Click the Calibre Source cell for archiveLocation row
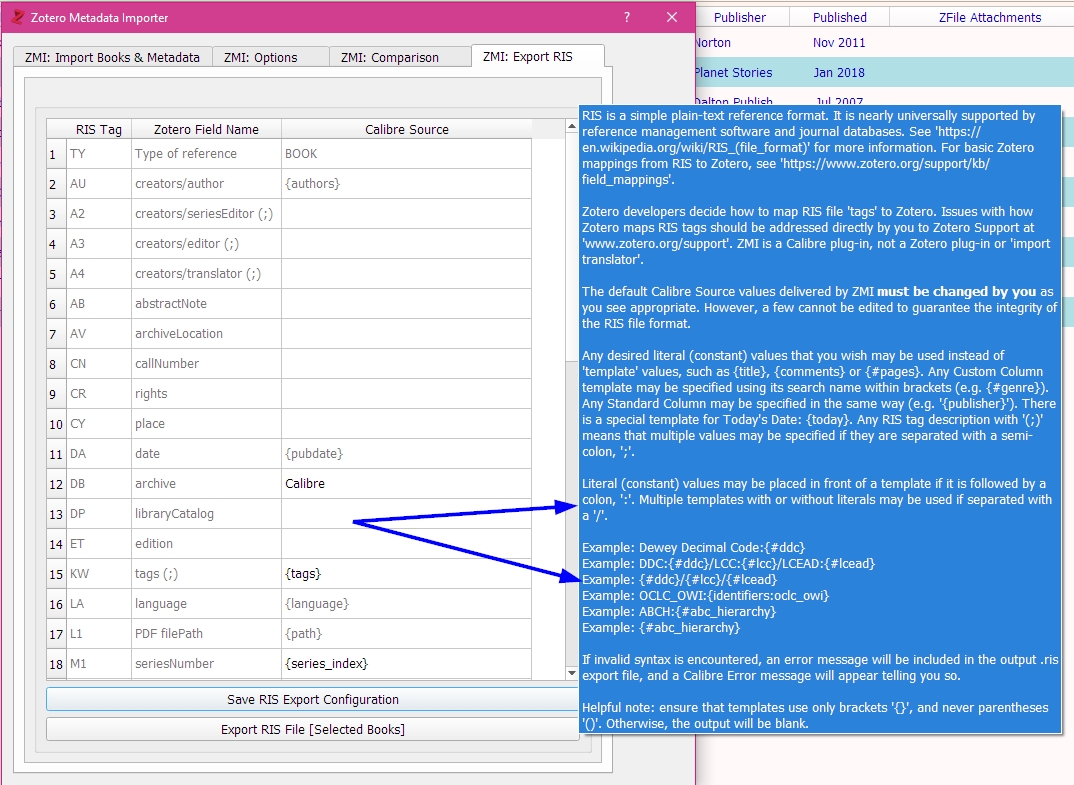This screenshot has width=1074, height=785. [406, 334]
